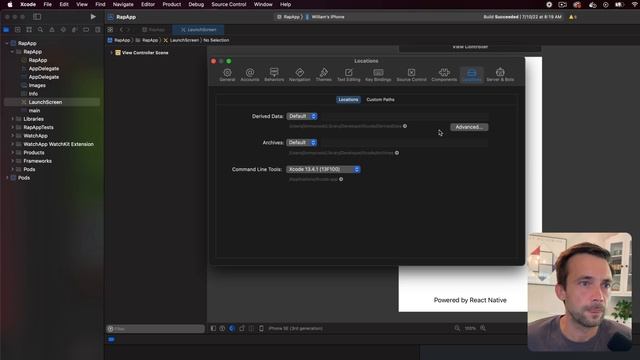Viewport: 640px width, 360px height.
Task: Click the Advanced... button
Action: [469, 127]
